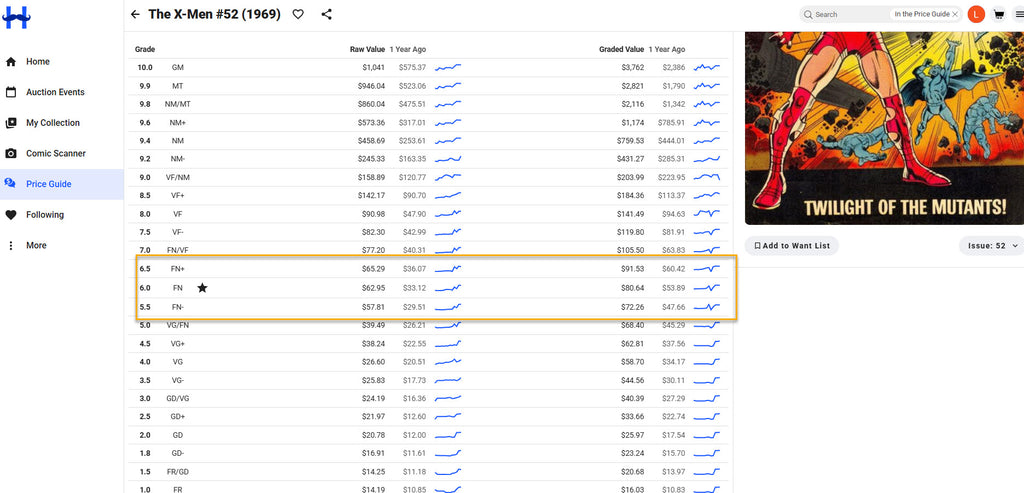Open raw trend chart for grade 2.0
The width and height of the screenshot is (1024, 493).
coord(448,435)
